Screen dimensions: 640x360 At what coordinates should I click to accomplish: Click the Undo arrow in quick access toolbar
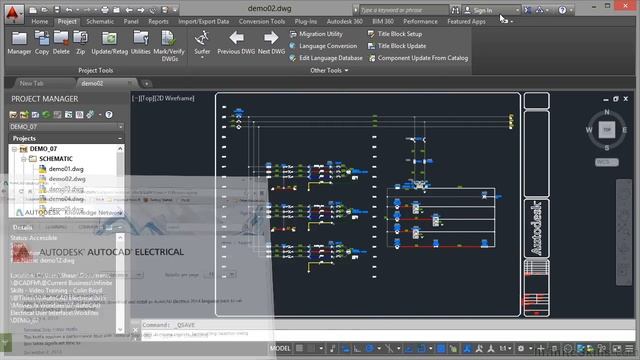click(x=69, y=10)
